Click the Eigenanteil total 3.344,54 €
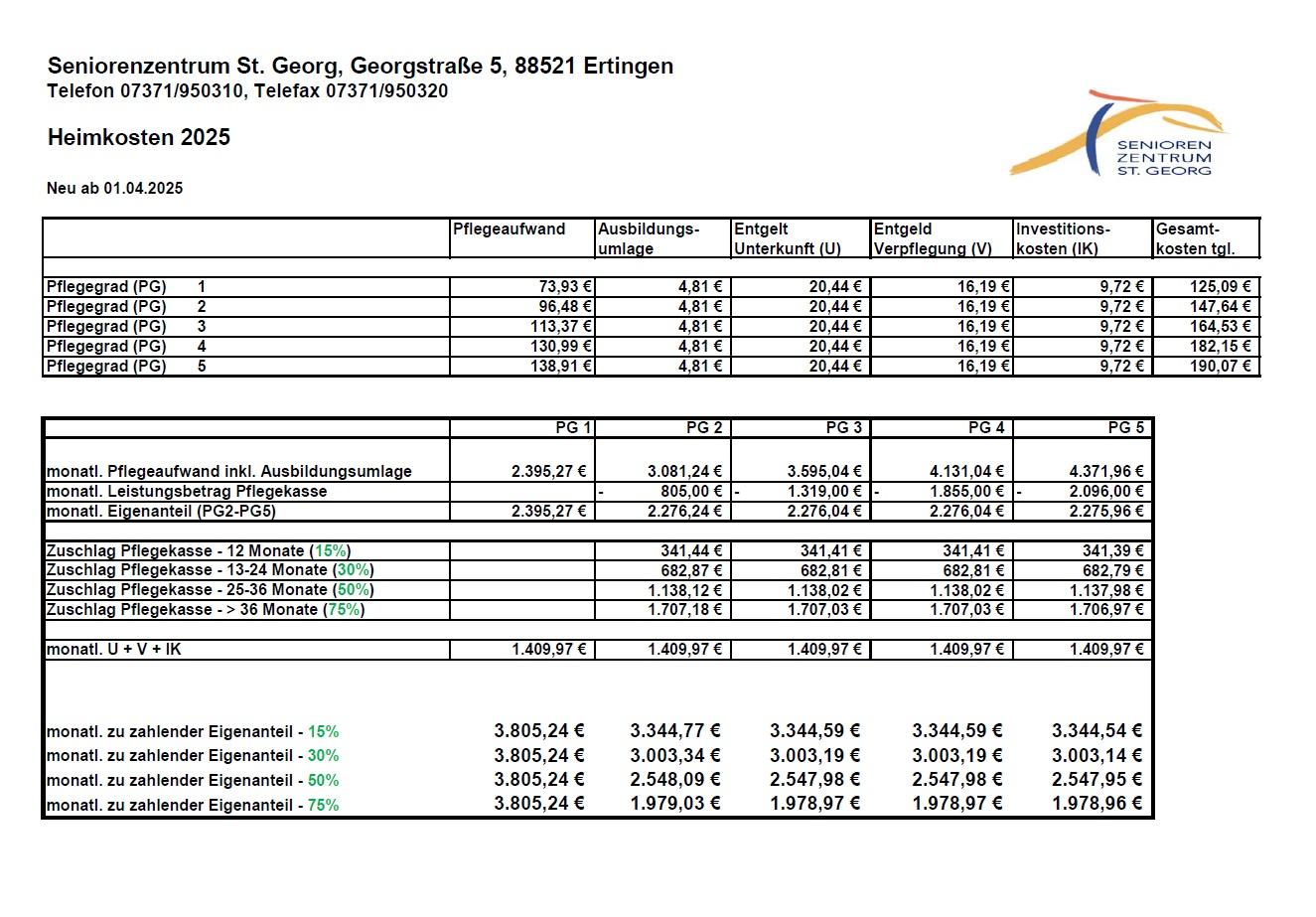This screenshot has width=1316, height=917. tap(1097, 731)
